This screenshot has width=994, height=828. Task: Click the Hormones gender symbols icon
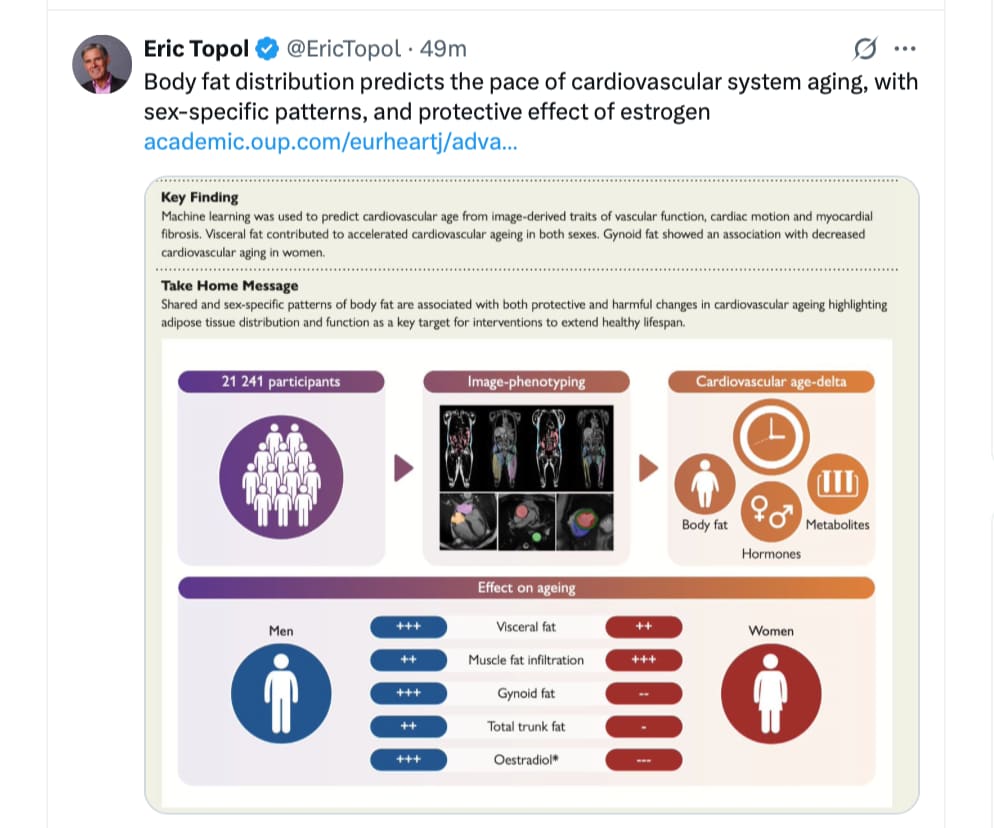(x=771, y=512)
